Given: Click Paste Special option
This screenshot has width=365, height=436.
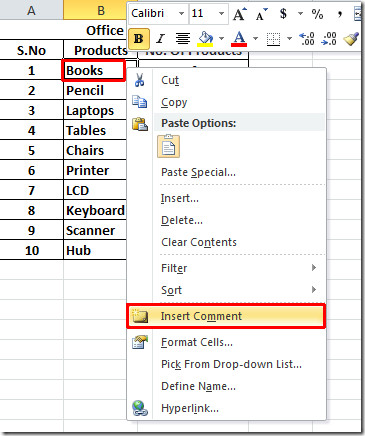Looking at the screenshot, I should click(198, 172).
